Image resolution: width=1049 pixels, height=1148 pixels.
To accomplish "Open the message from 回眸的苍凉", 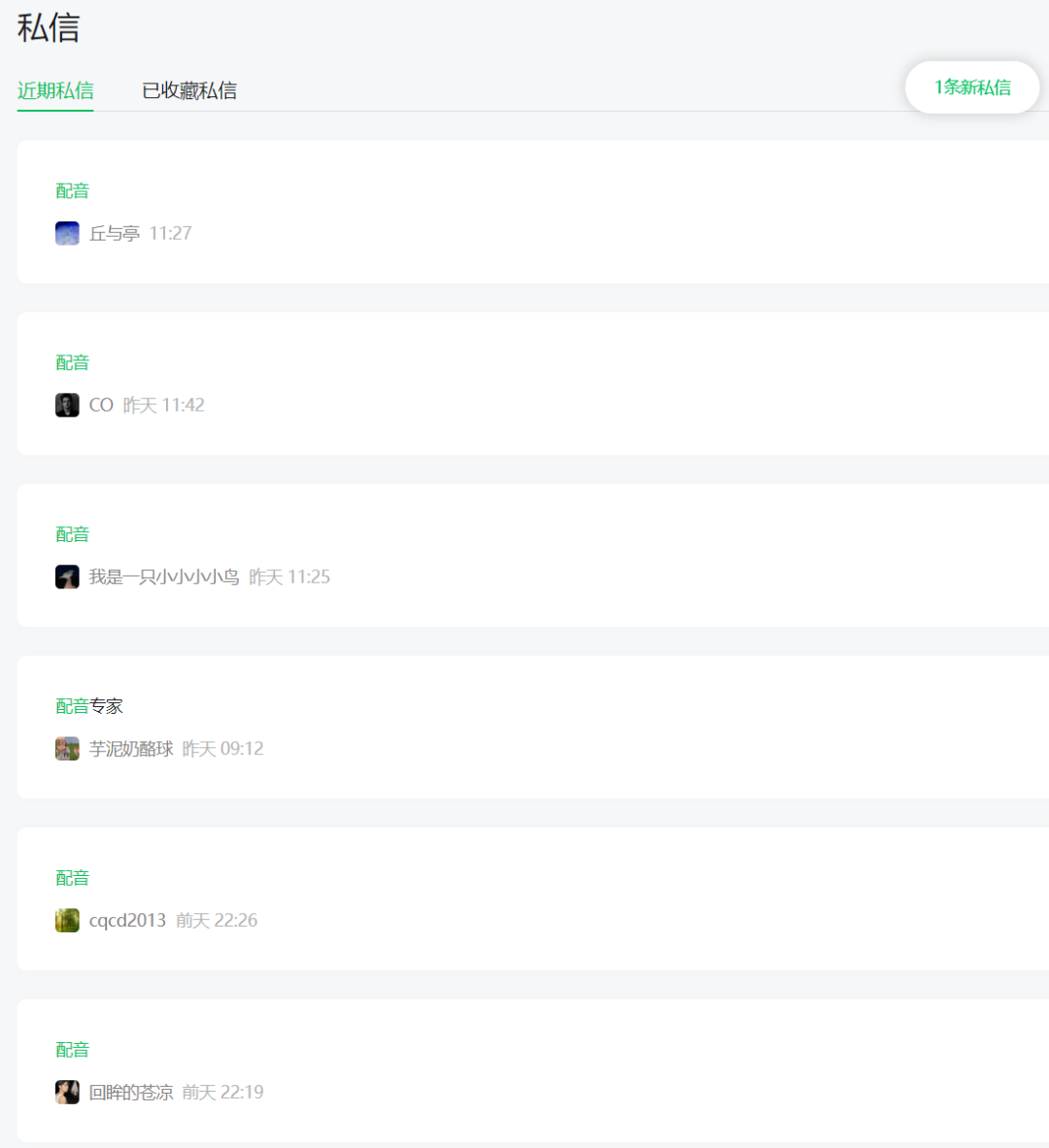I will pos(524,1070).
